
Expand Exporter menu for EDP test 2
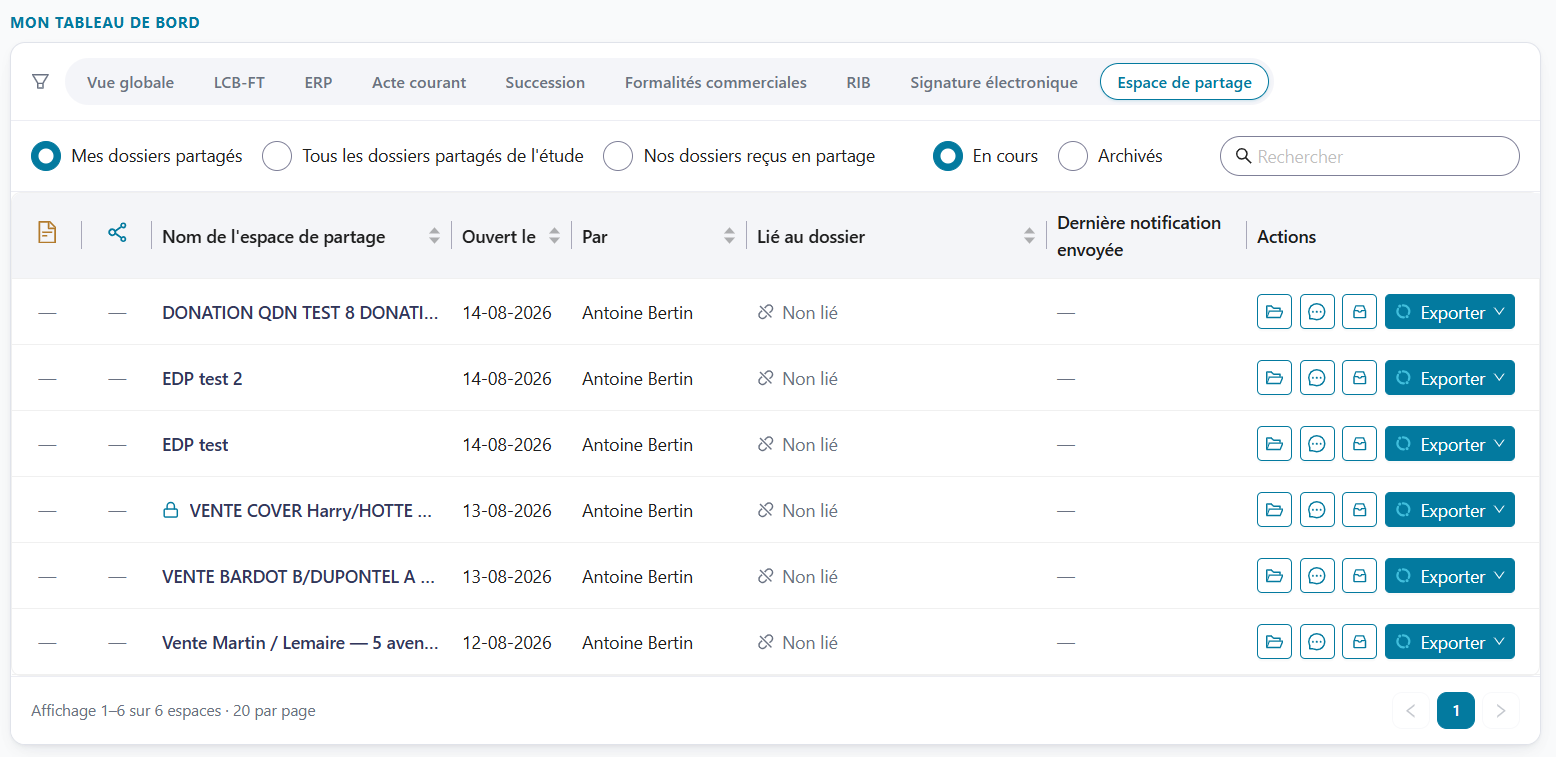point(1450,378)
